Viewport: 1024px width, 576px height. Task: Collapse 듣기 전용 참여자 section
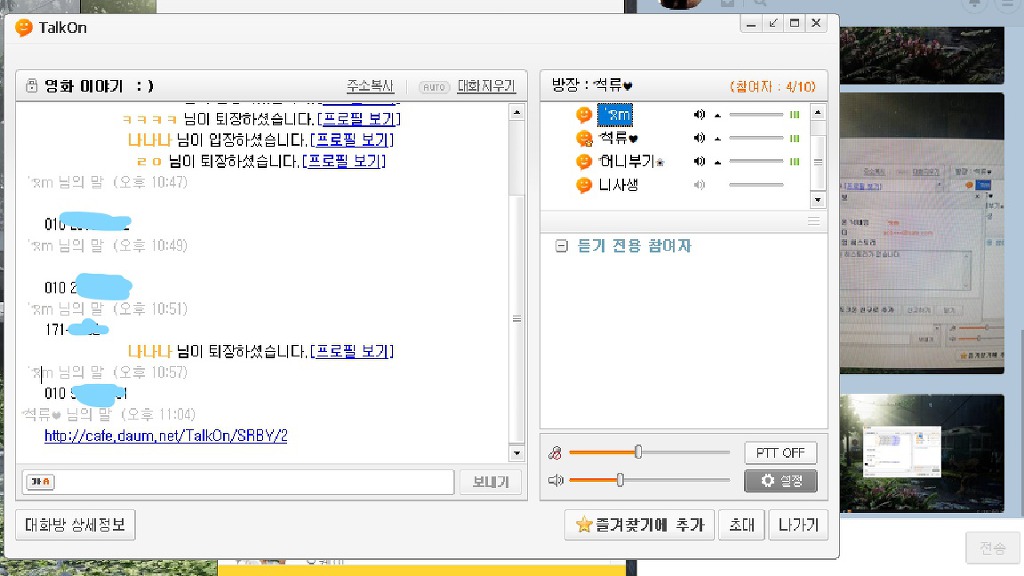pos(561,246)
